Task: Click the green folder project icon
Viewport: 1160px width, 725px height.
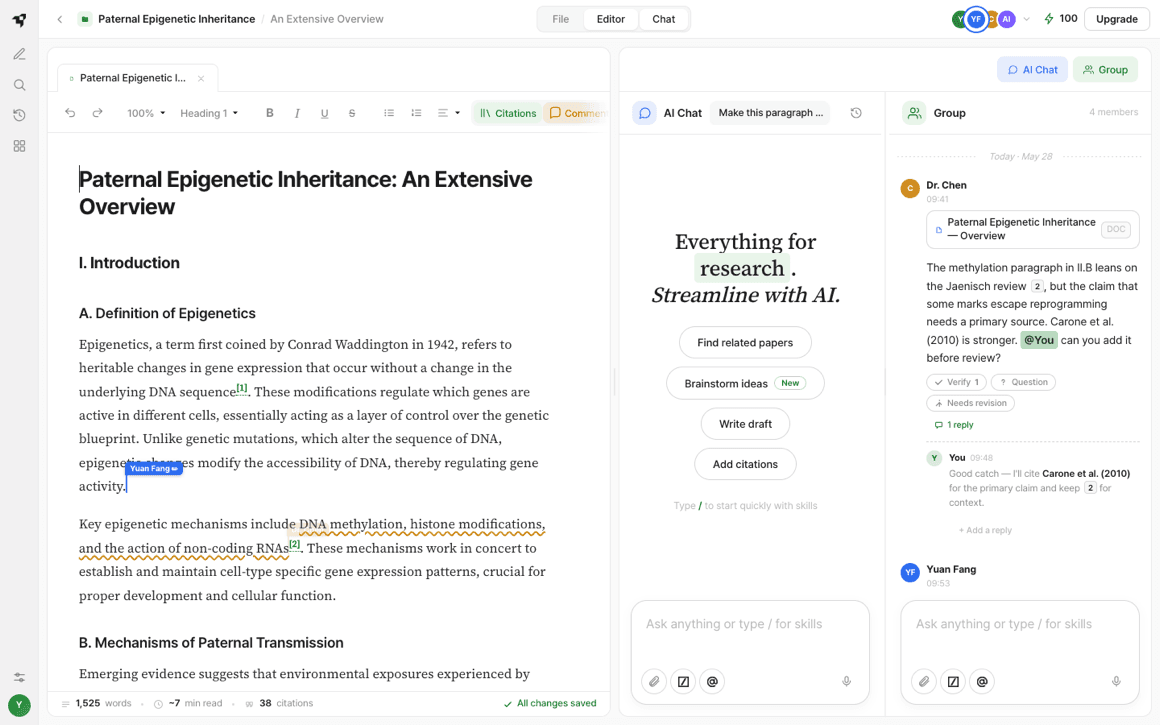Action: 85,19
